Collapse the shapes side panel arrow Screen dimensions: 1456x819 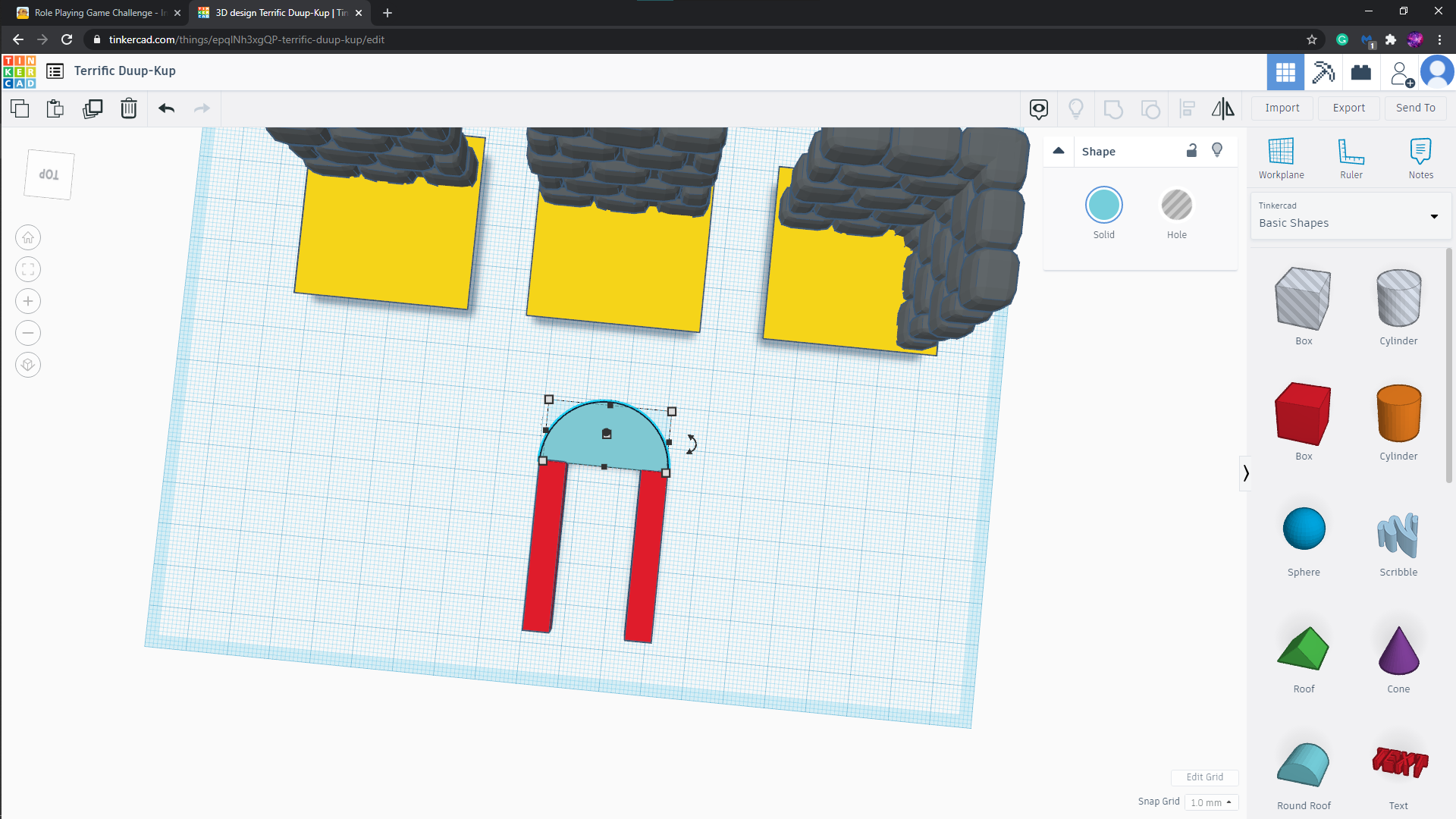pos(1246,473)
